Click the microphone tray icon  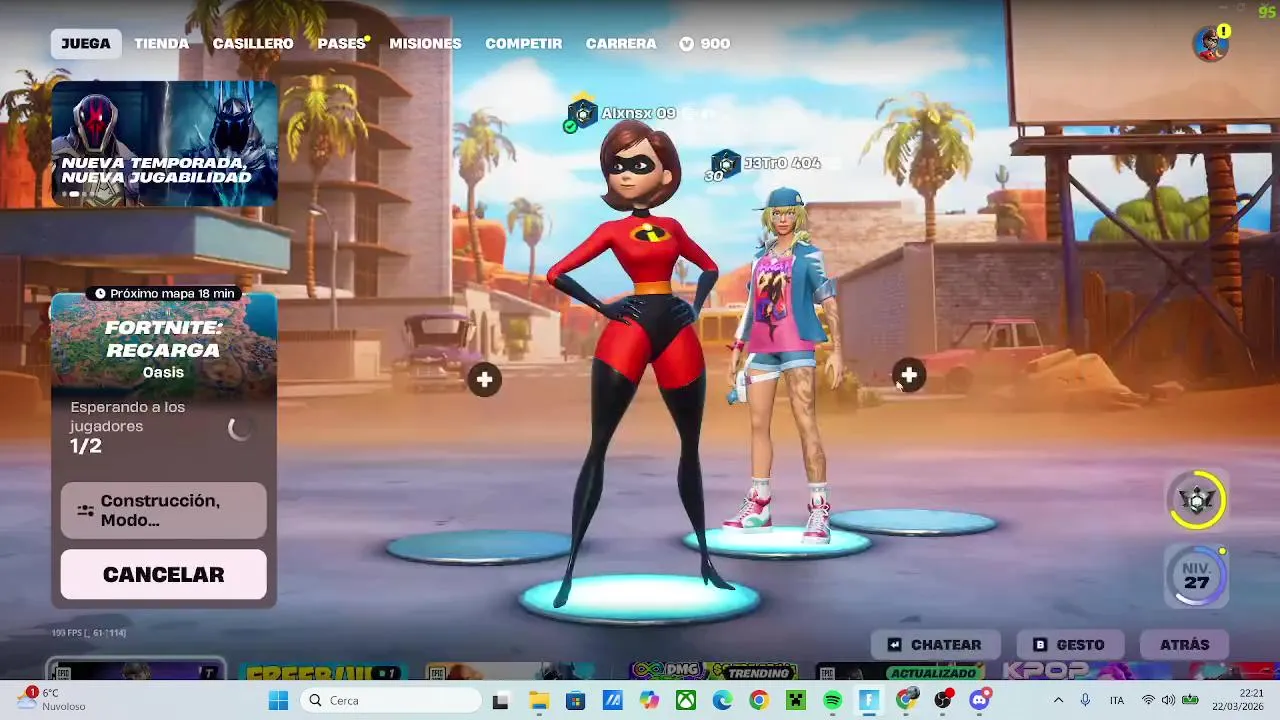pos(1085,700)
